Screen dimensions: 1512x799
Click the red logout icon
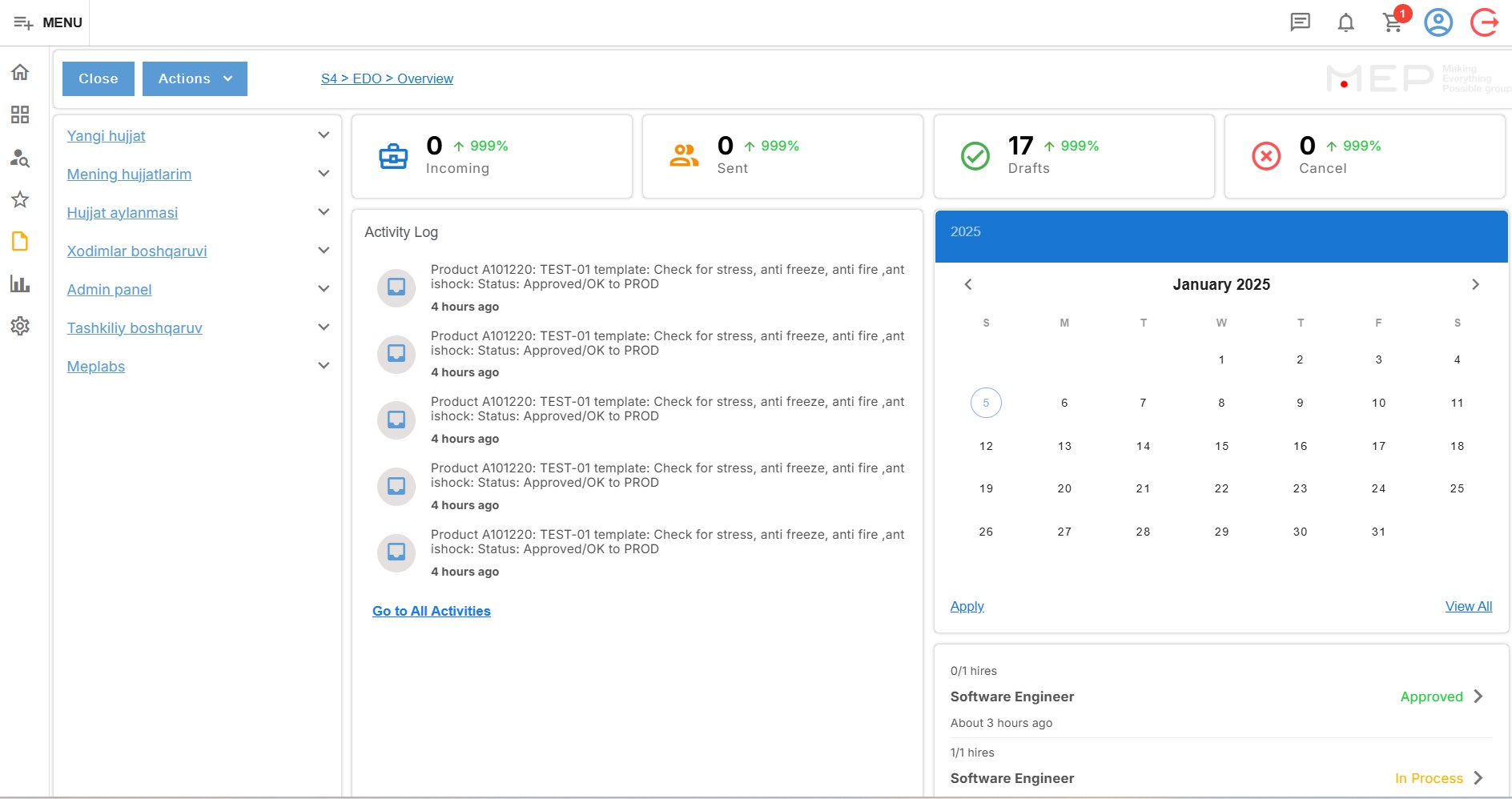(1484, 22)
